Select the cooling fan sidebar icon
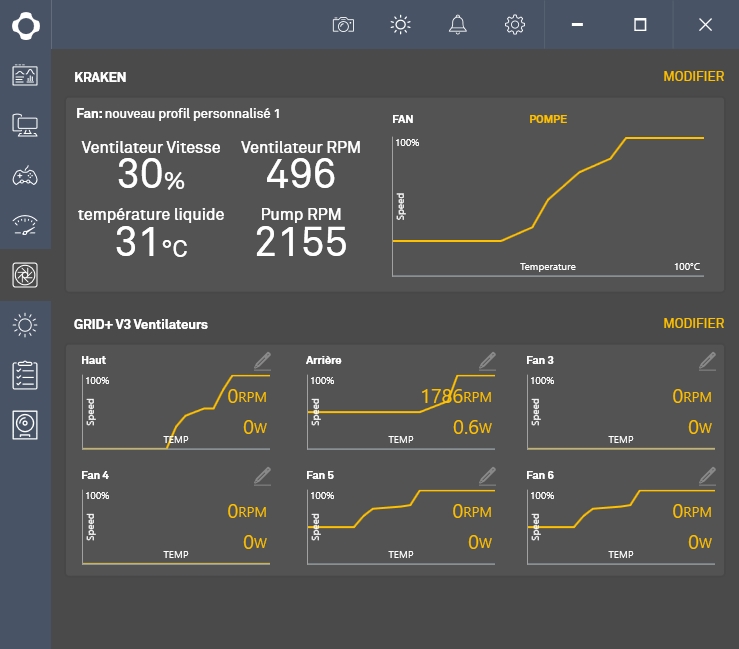 point(25,275)
